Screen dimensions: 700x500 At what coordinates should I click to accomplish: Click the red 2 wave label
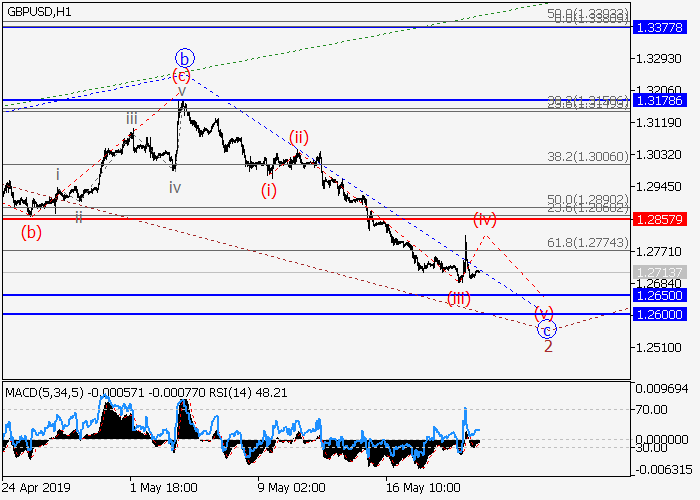[x=548, y=346]
